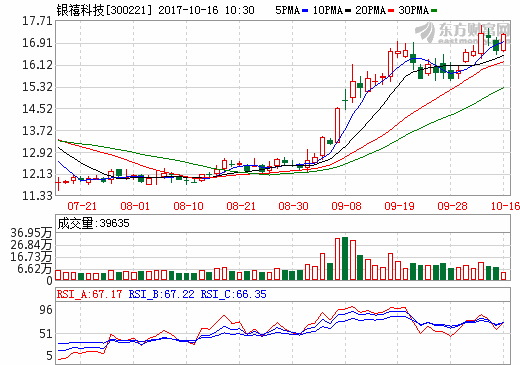This screenshot has height=365, width=520.
Task: Click price axis label 17.71
Action: coord(37,21)
